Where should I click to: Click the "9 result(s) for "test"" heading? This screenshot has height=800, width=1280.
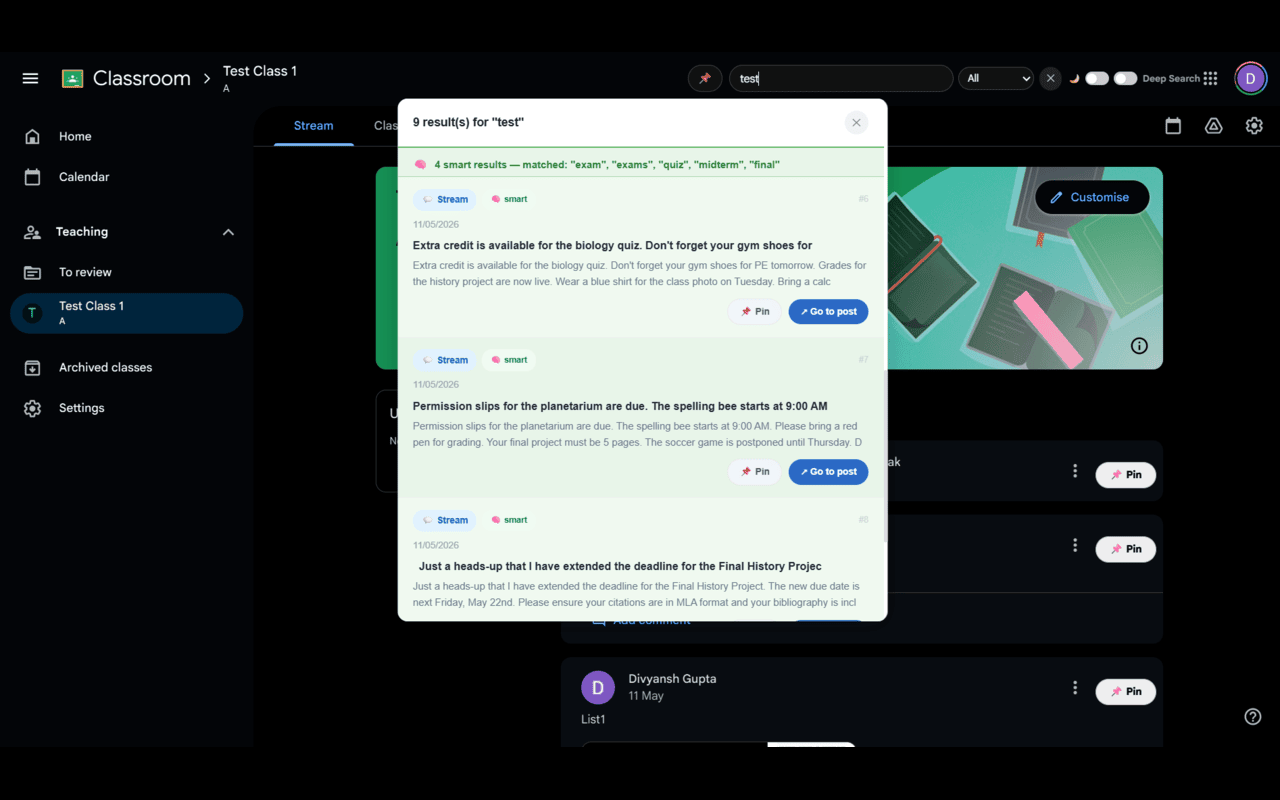tap(468, 122)
